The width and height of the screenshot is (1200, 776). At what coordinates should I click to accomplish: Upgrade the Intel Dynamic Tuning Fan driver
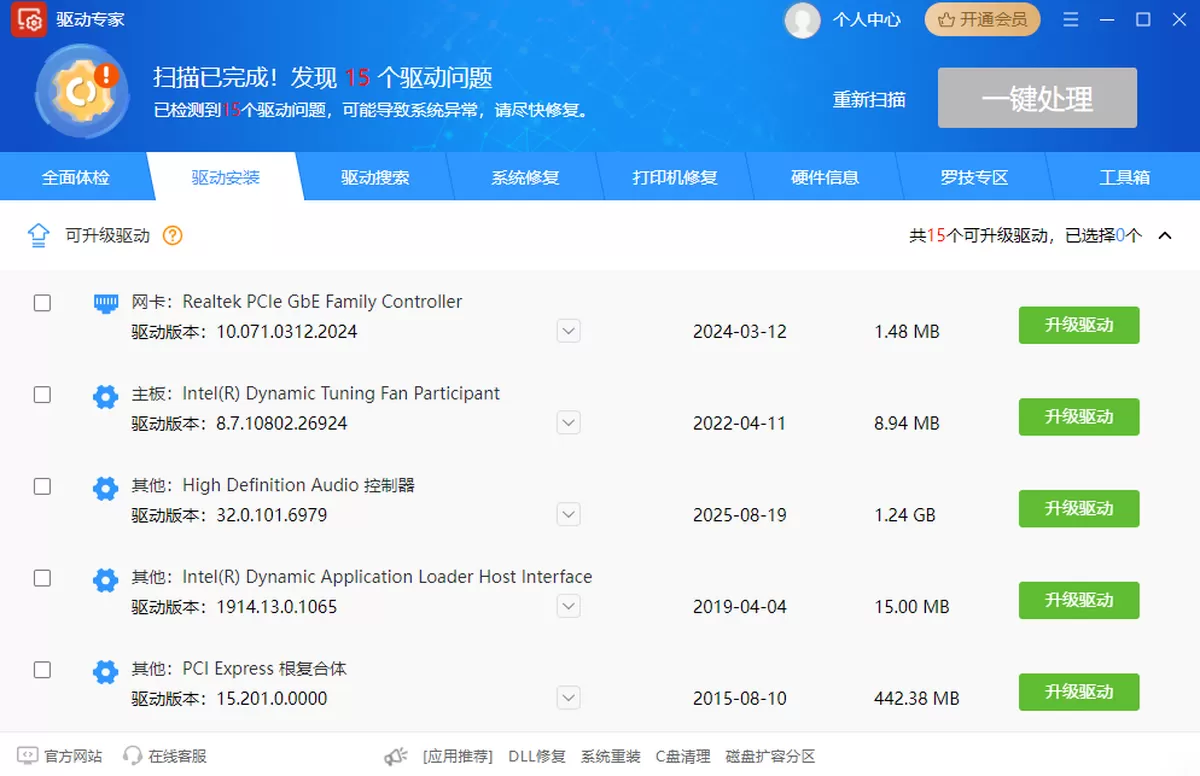coord(1079,417)
